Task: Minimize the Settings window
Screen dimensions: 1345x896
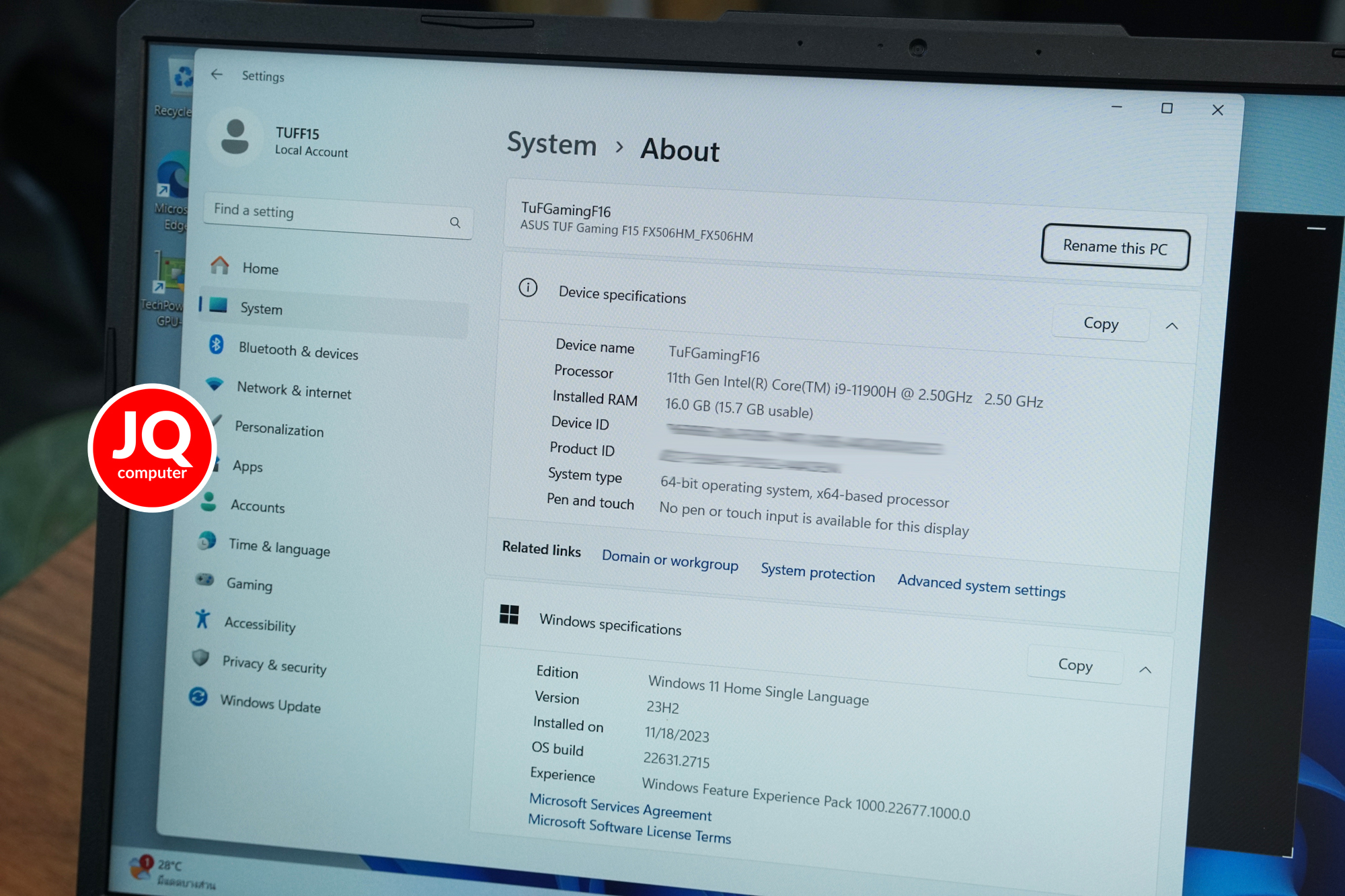Action: 1116,107
